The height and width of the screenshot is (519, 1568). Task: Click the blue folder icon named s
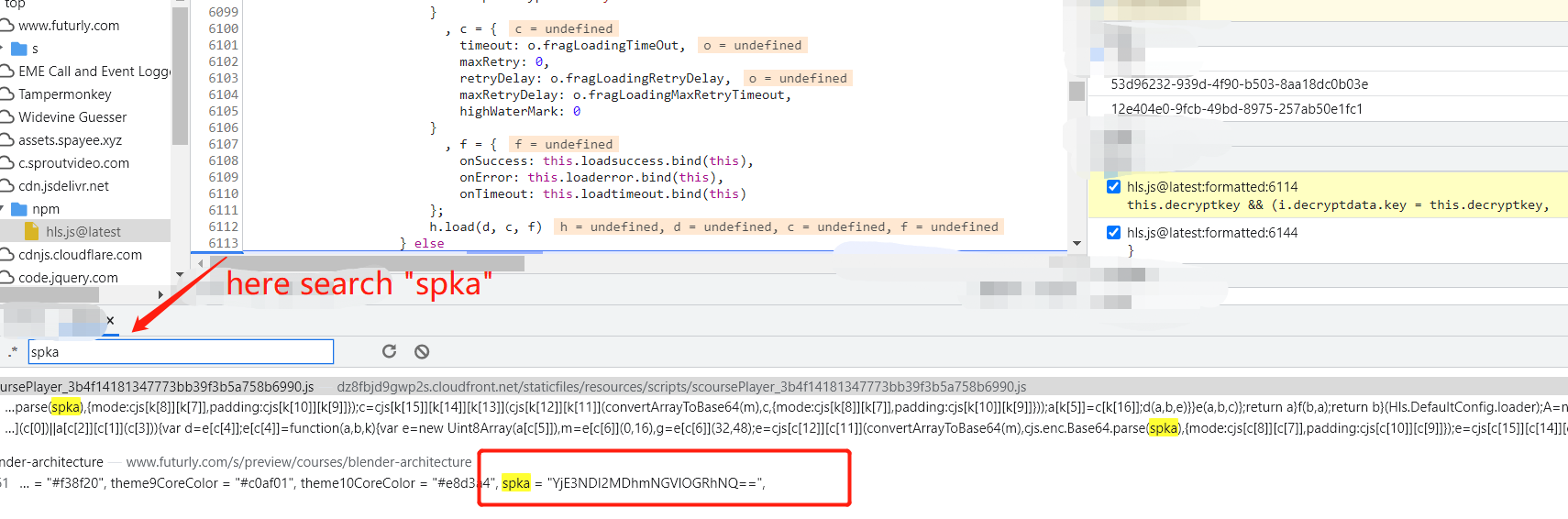click(x=18, y=49)
